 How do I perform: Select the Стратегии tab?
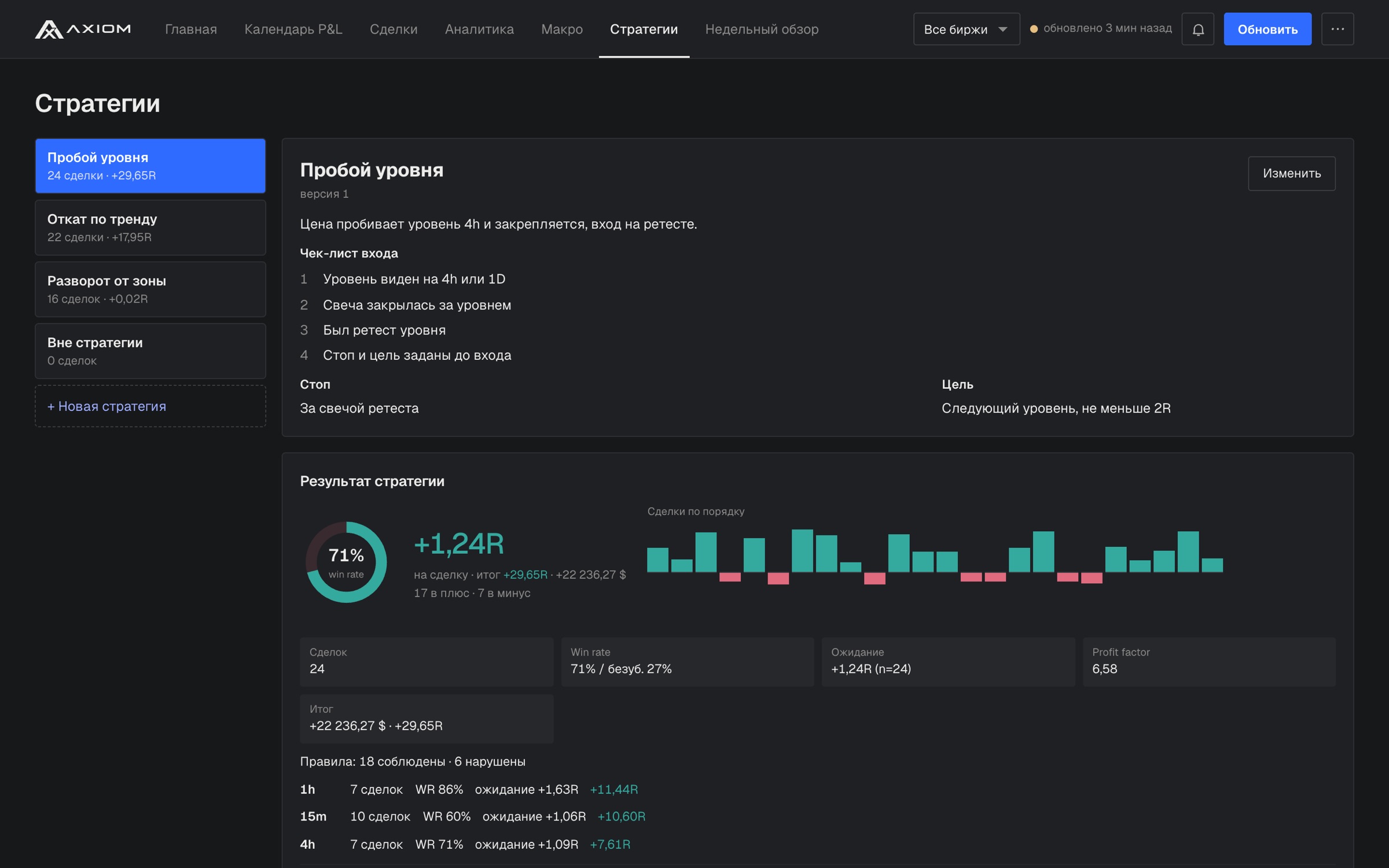tap(644, 29)
